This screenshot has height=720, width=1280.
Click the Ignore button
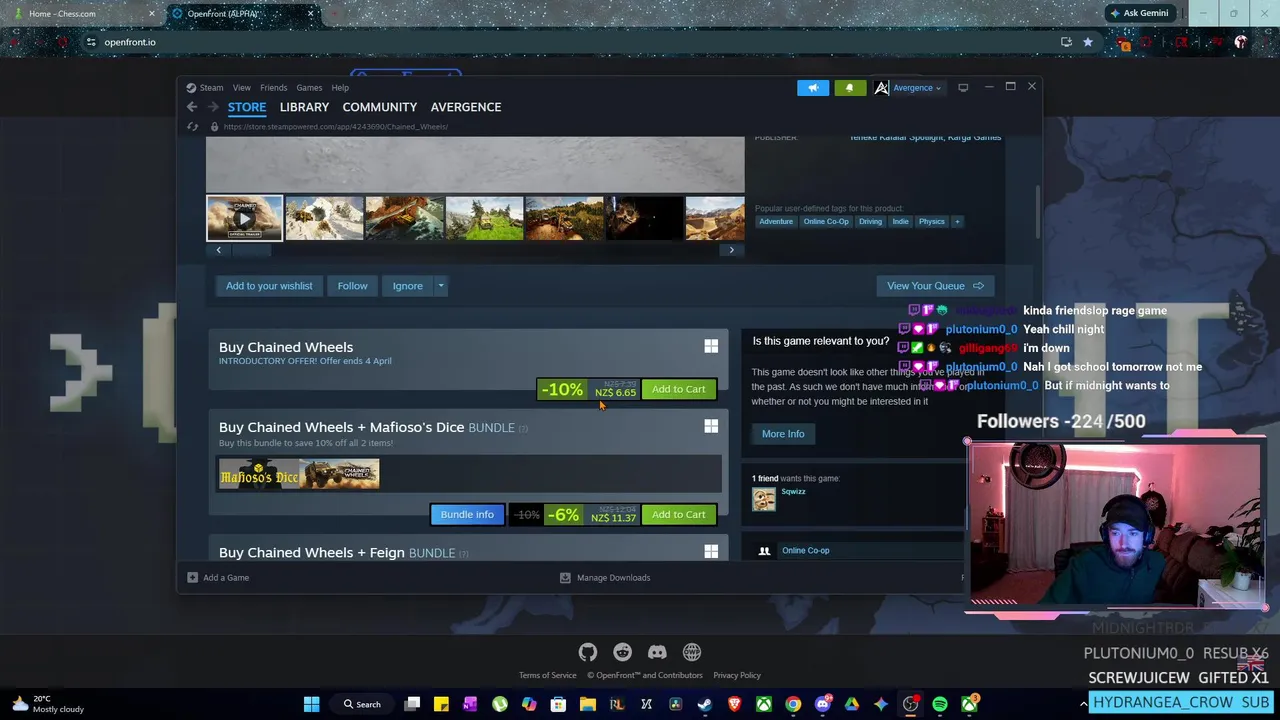(407, 286)
